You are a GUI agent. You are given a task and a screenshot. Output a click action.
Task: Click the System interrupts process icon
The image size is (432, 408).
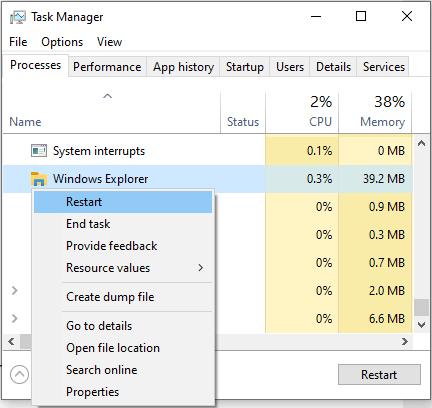click(x=39, y=151)
